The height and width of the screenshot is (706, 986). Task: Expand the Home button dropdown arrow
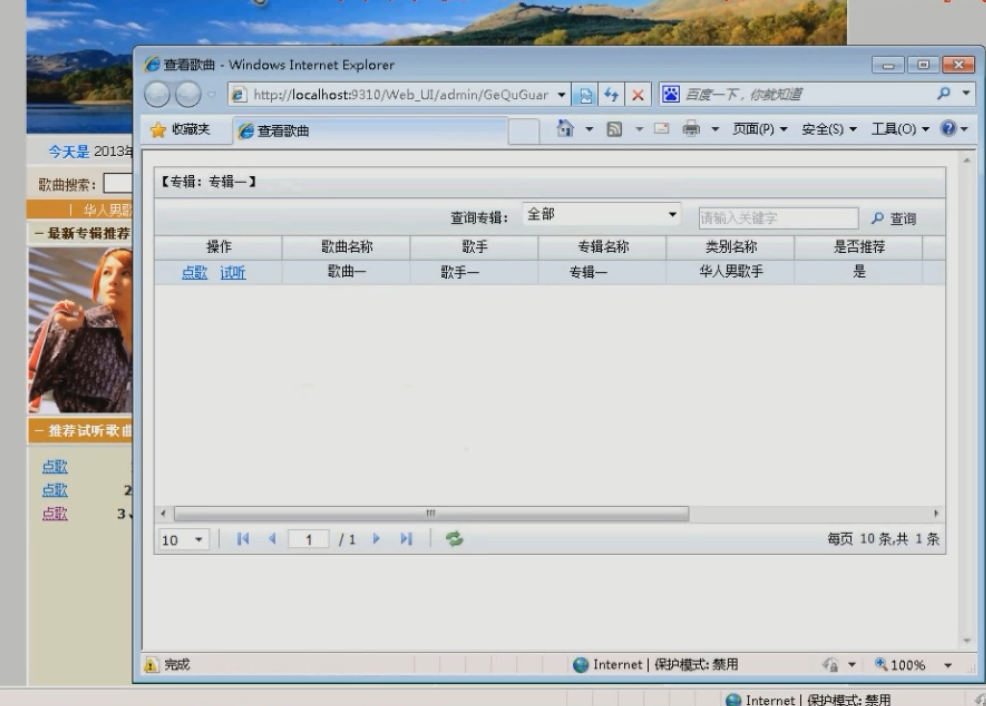tap(589, 129)
